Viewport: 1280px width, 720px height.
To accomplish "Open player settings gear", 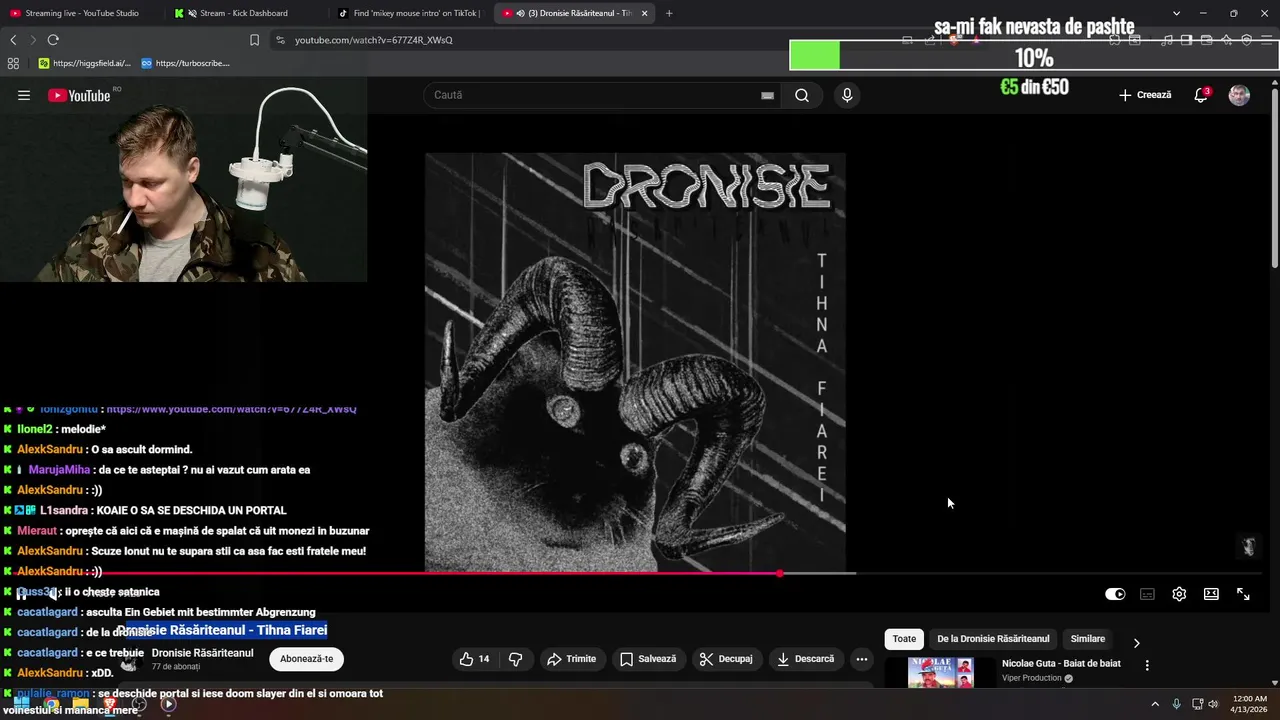I will tap(1179, 594).
